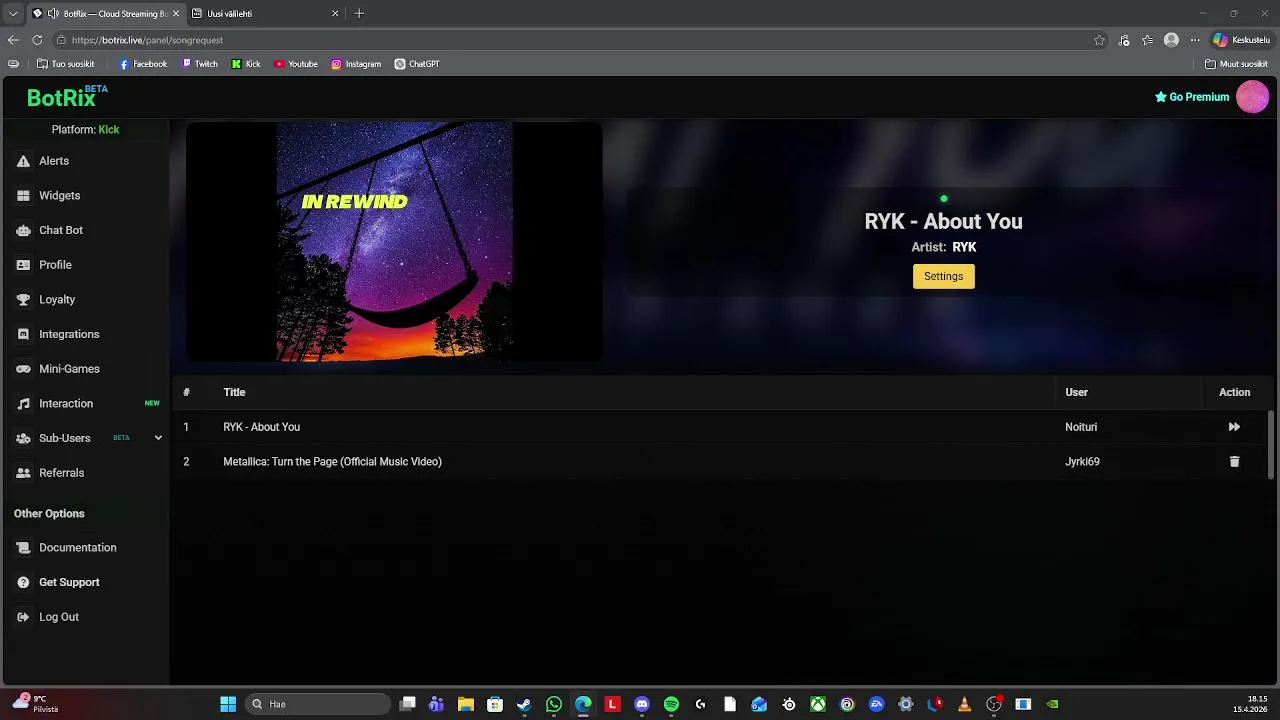1280x720 pixels.
Task: Click the browser address bar
Action: point(580,40)
